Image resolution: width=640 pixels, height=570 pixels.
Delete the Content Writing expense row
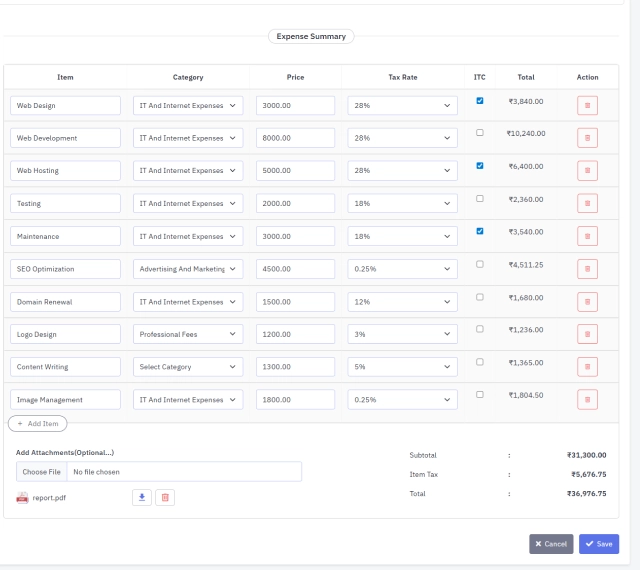point(587,367)
